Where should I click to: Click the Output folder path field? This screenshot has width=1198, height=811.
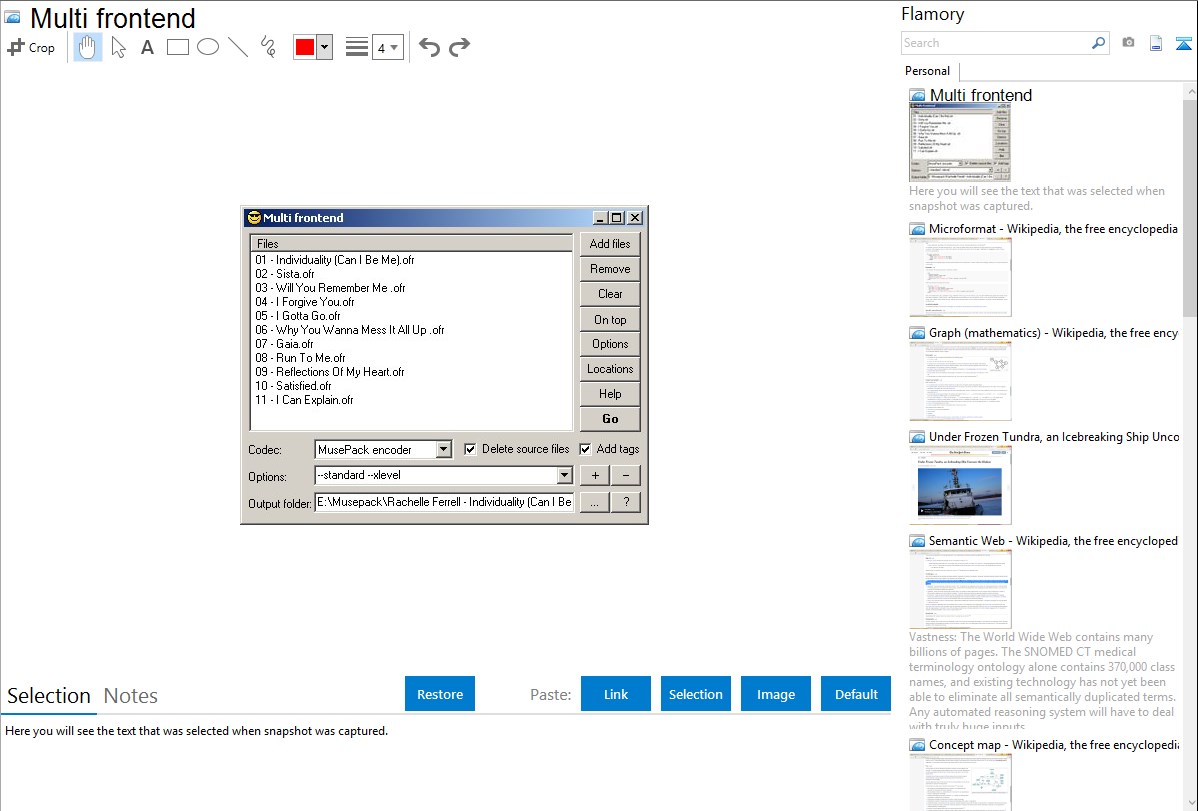point(444,502)
